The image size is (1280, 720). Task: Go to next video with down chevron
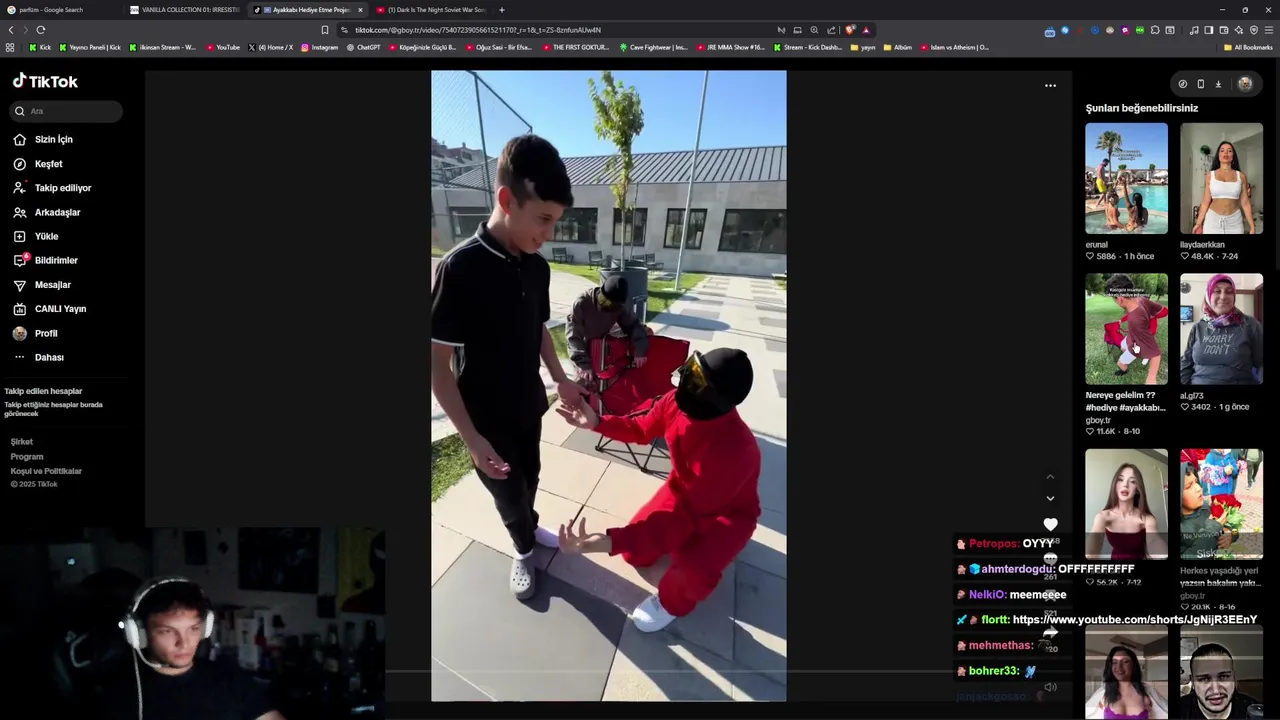tap(1050, 498)
